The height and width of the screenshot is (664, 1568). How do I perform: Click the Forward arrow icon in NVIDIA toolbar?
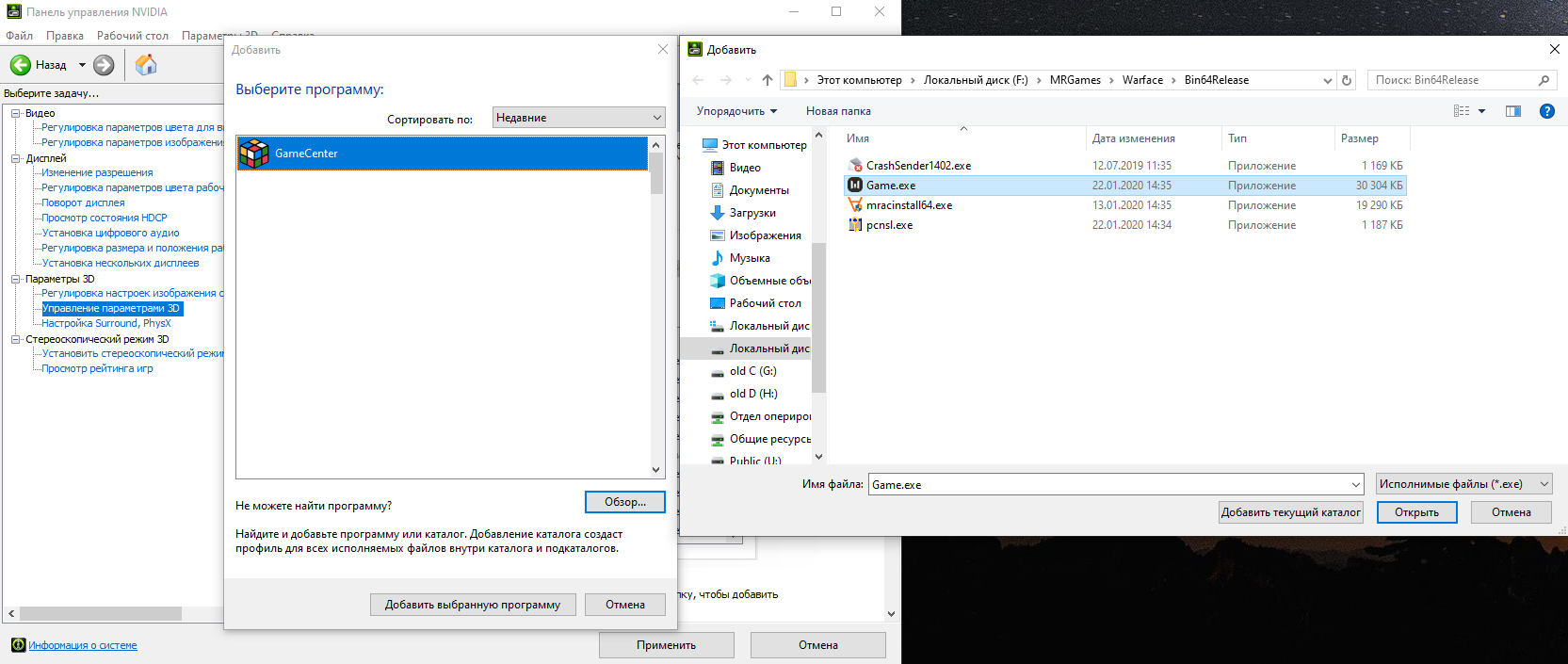pyautogui.click(x=104, y=65)
